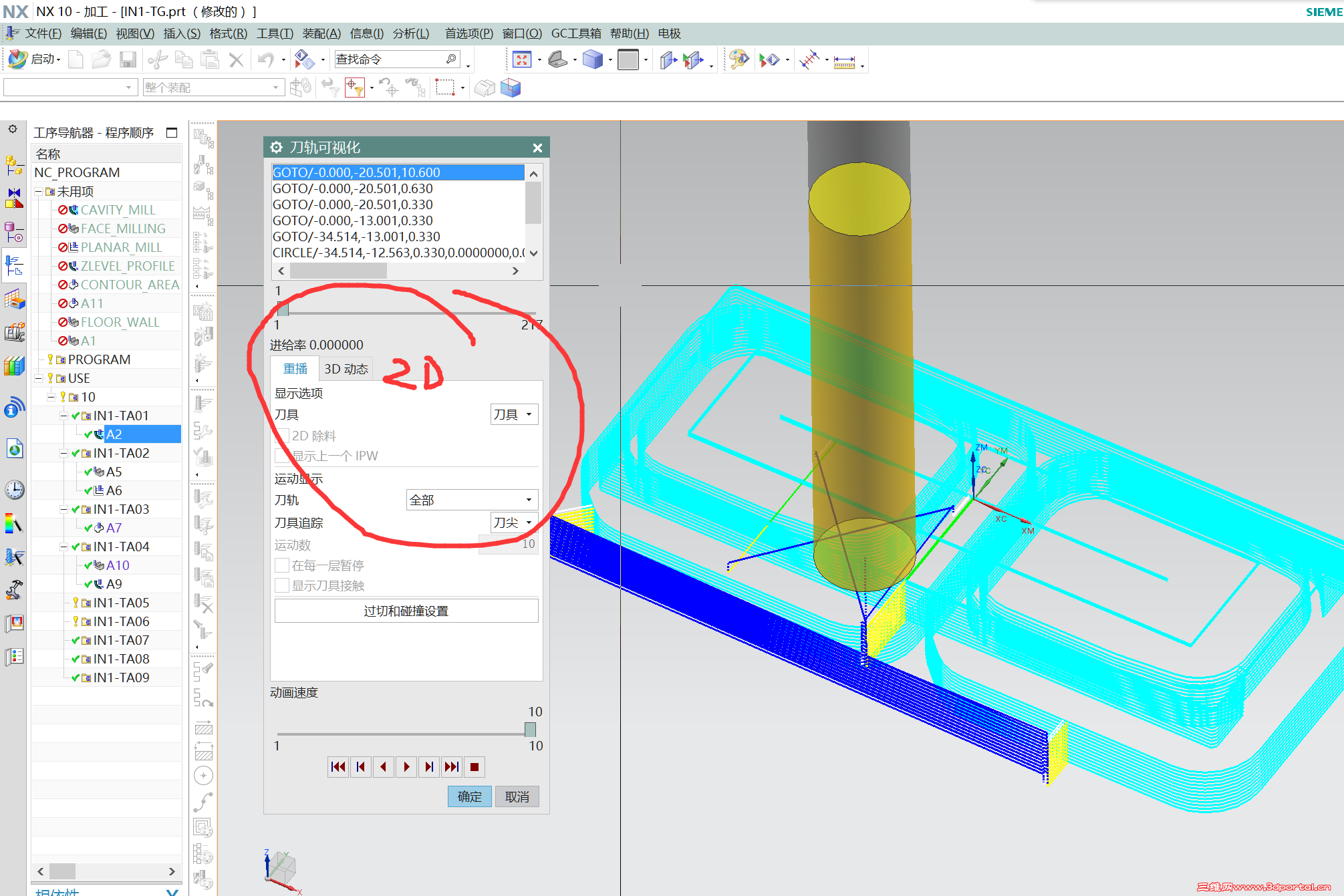Open the 刀具追踪 刀尖 dropdown
The image size is (1344, 896).
click(x=513, y=522)
